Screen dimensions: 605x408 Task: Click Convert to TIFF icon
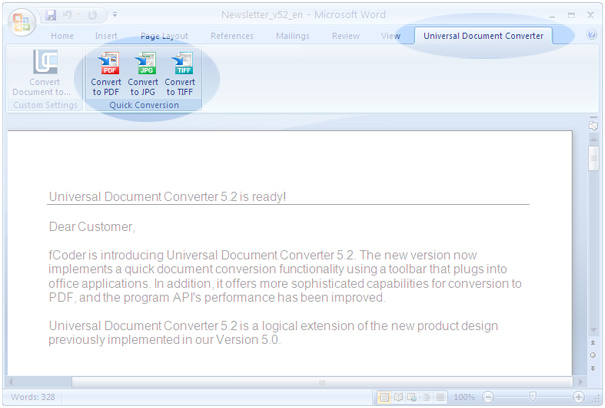pyautogui.click(x=180, y=74)
